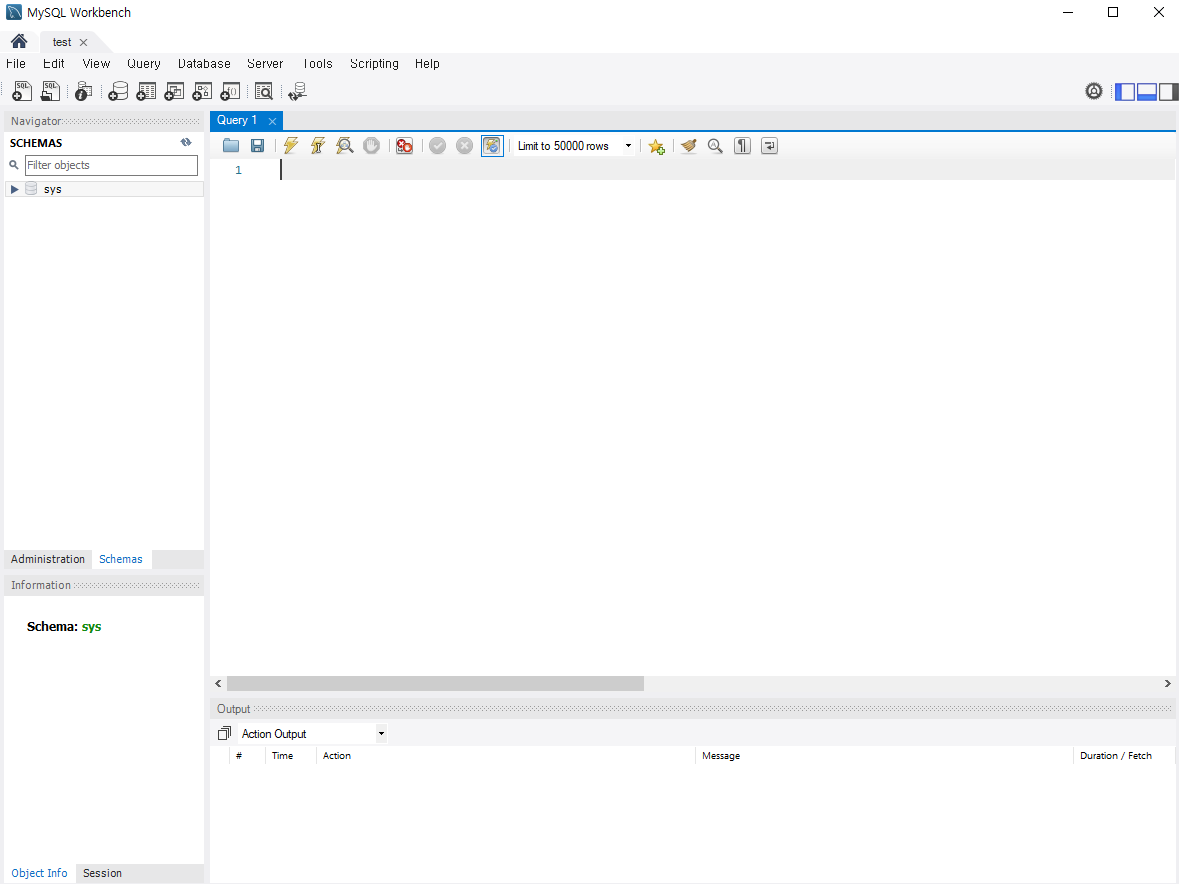Screen dimensions: 1179x884
Task: Close the Query 1 tab
Action: [x=272, y=121]
